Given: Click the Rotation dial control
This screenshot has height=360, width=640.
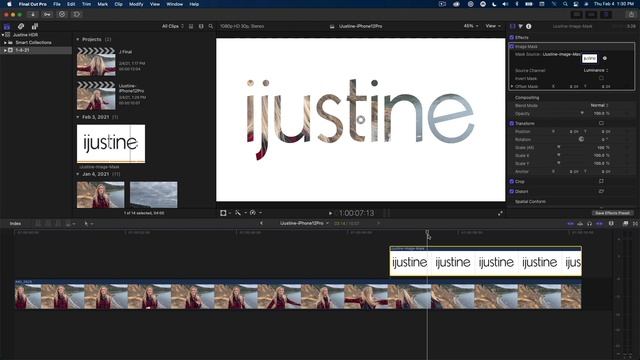Looking at the screenshot, I should (581, 139).
